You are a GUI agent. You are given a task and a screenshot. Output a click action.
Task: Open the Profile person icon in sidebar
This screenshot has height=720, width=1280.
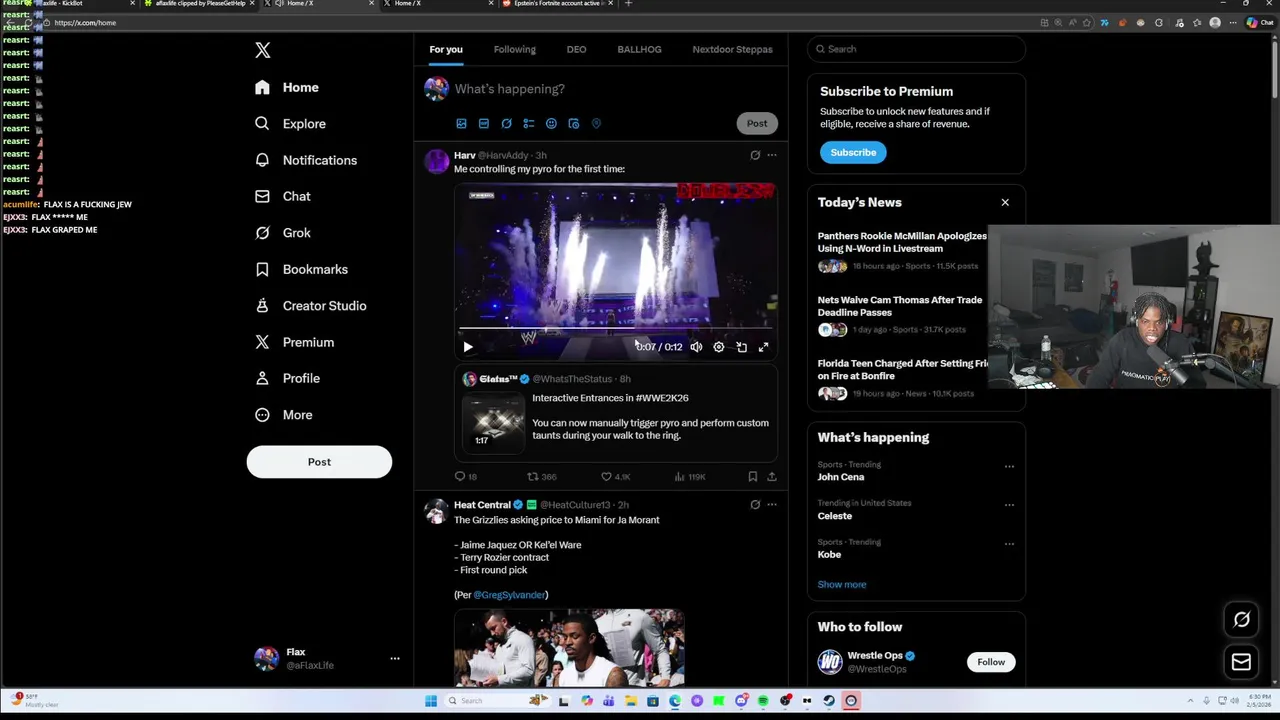[262, 378]
